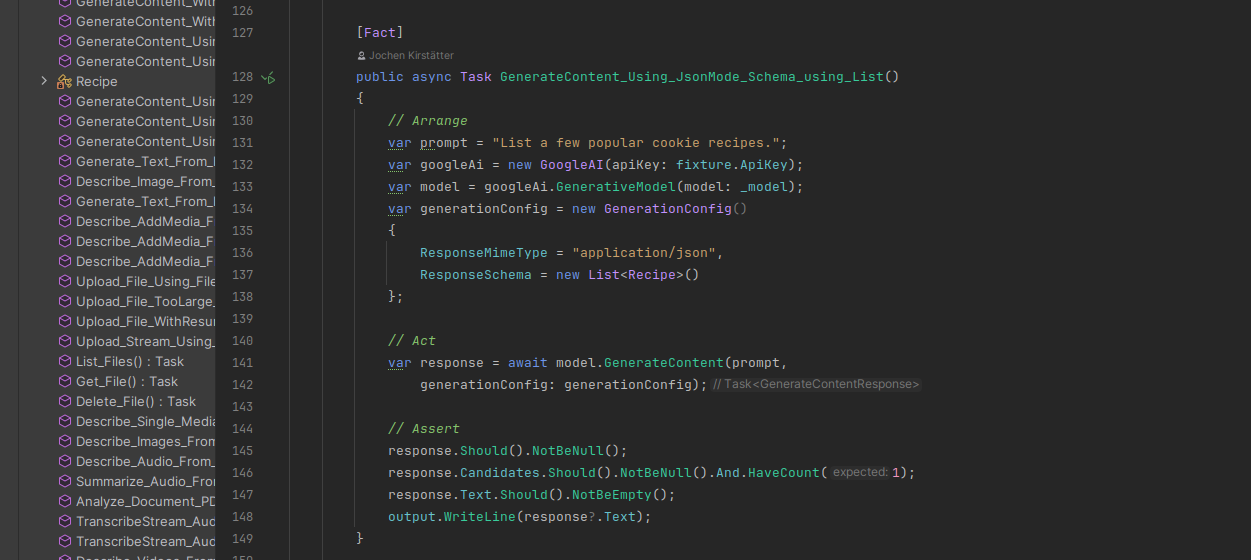The height and width of the screenshot is (560, 1251).
Task: Select the Describe_Images_From structure item
Action: point(145,442)
